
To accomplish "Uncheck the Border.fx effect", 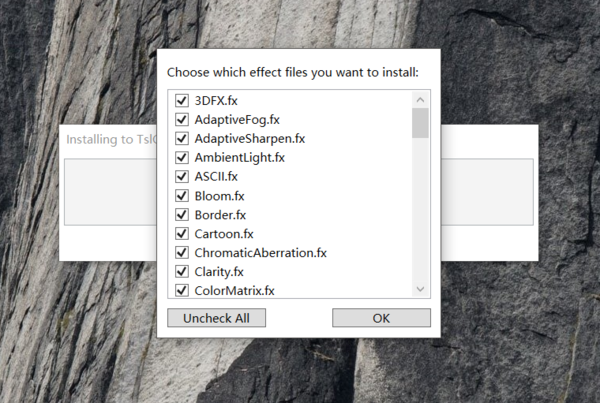I will coord(182,215).
